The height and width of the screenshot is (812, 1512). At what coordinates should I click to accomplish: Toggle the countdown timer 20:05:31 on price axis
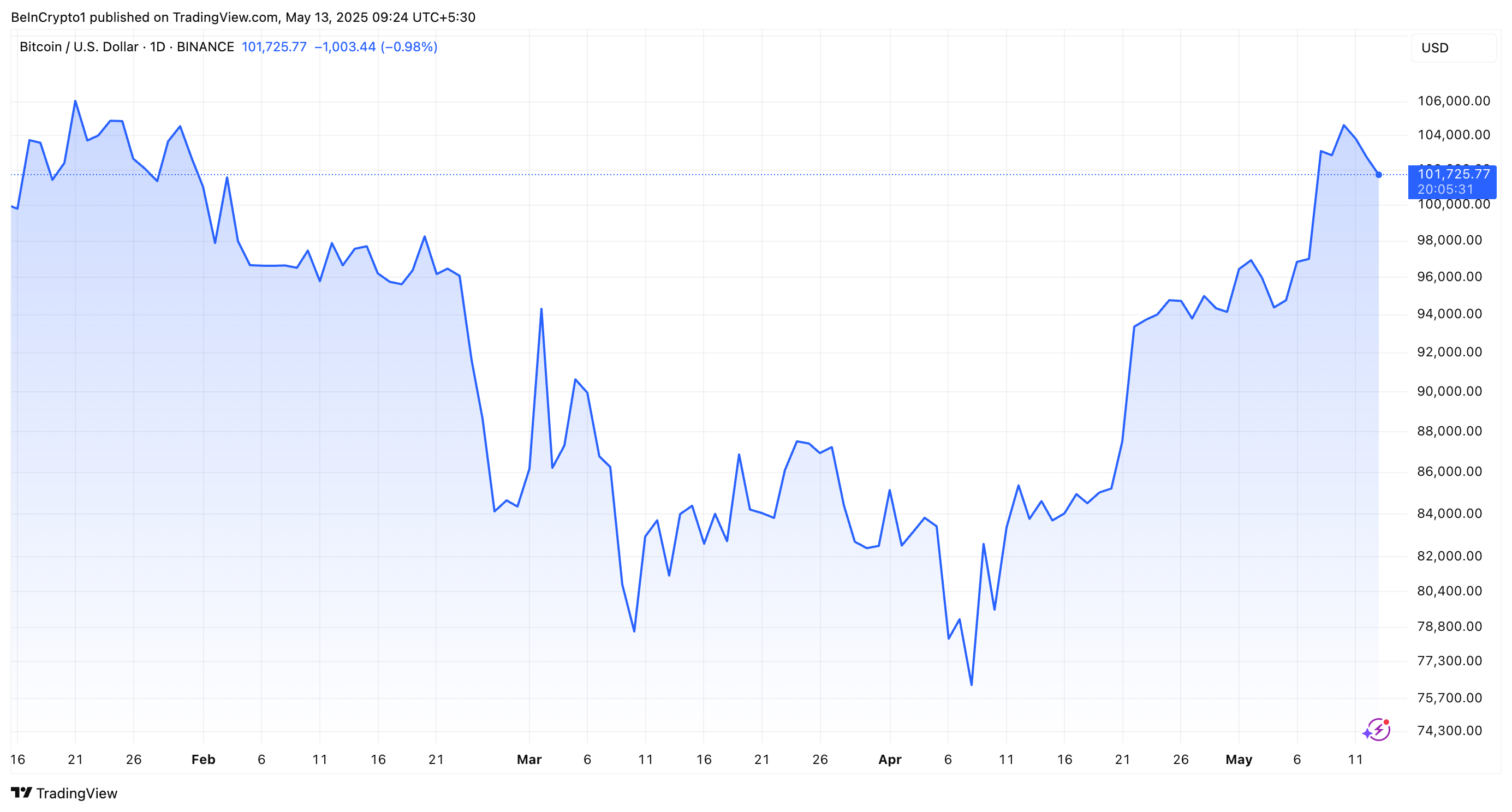(x=1444, y=188)
